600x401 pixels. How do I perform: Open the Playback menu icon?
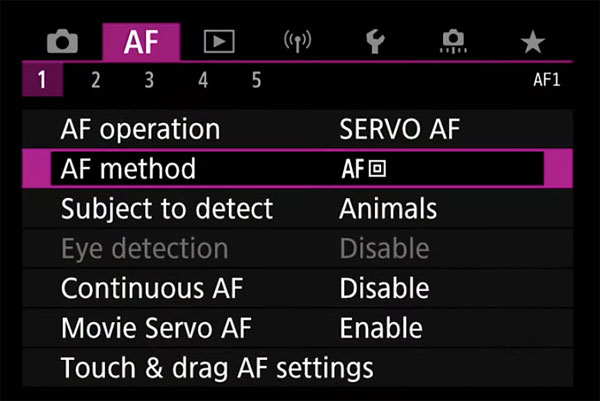219,41
